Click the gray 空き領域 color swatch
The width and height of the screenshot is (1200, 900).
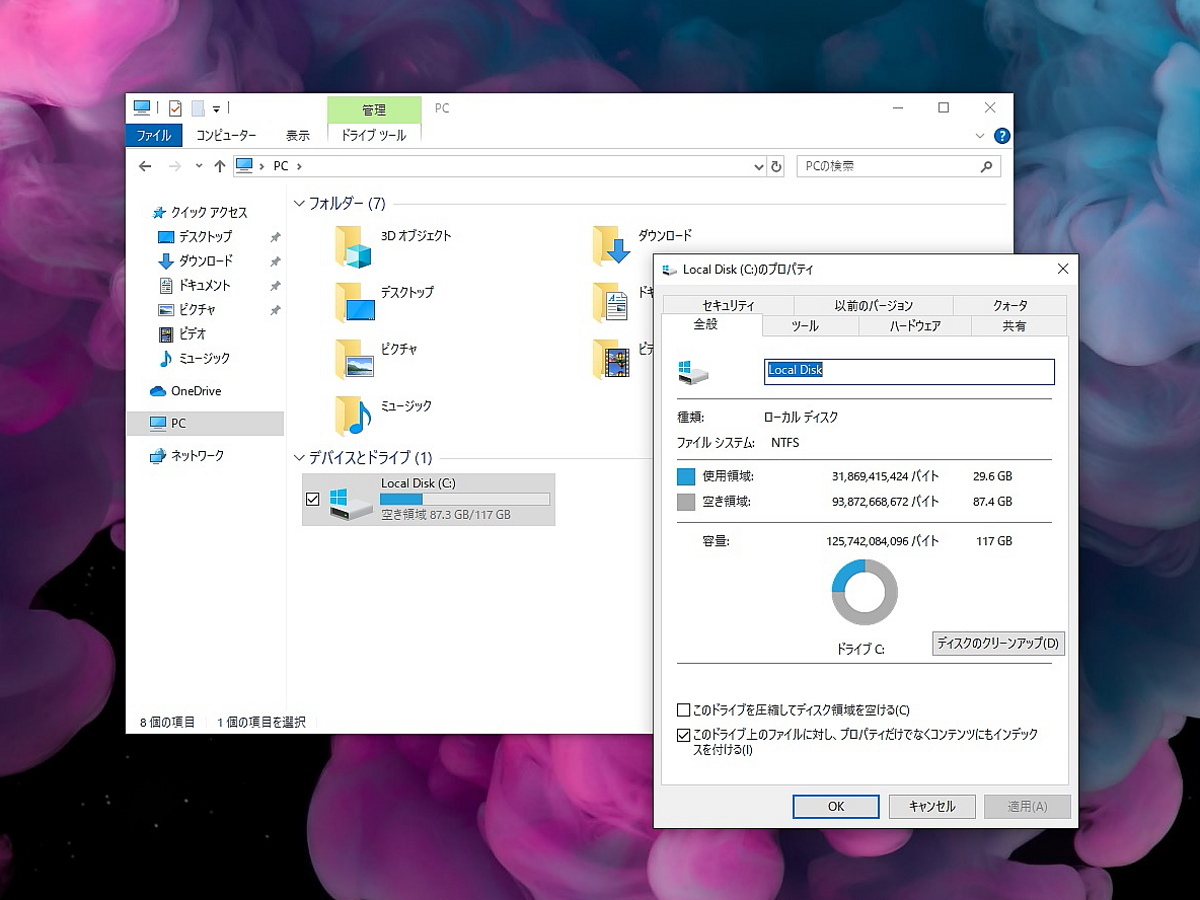[x=686, y=502]
